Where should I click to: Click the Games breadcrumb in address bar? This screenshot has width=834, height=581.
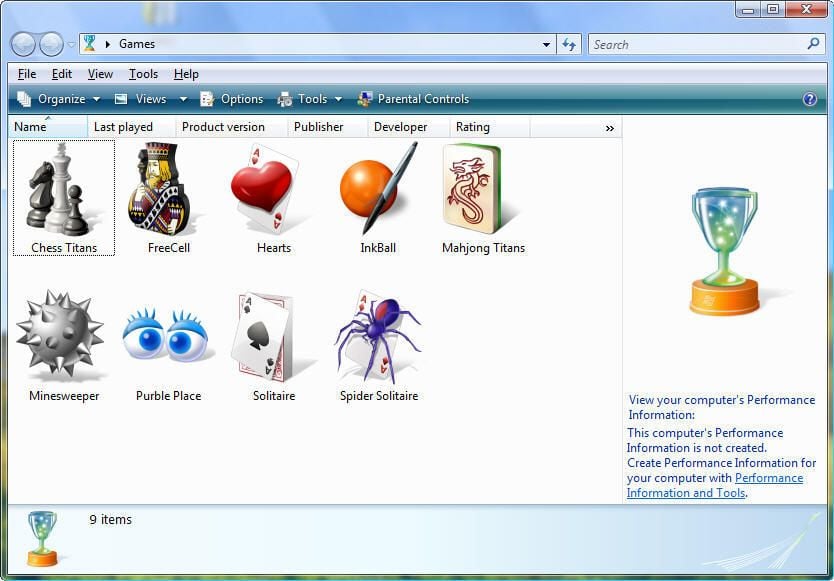click(x=137, y=44)
